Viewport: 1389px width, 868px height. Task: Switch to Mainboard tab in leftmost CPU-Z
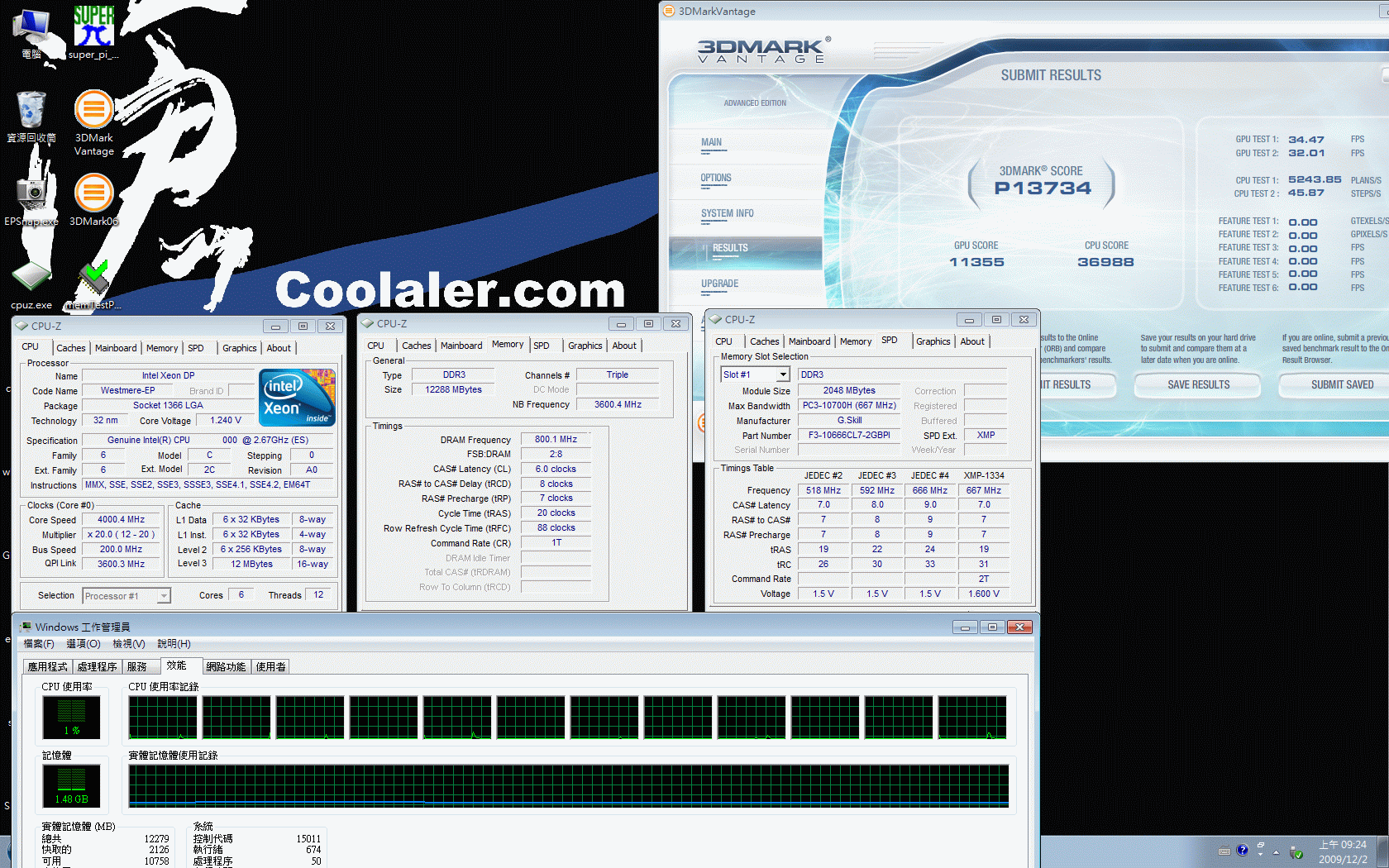(116, 348)
